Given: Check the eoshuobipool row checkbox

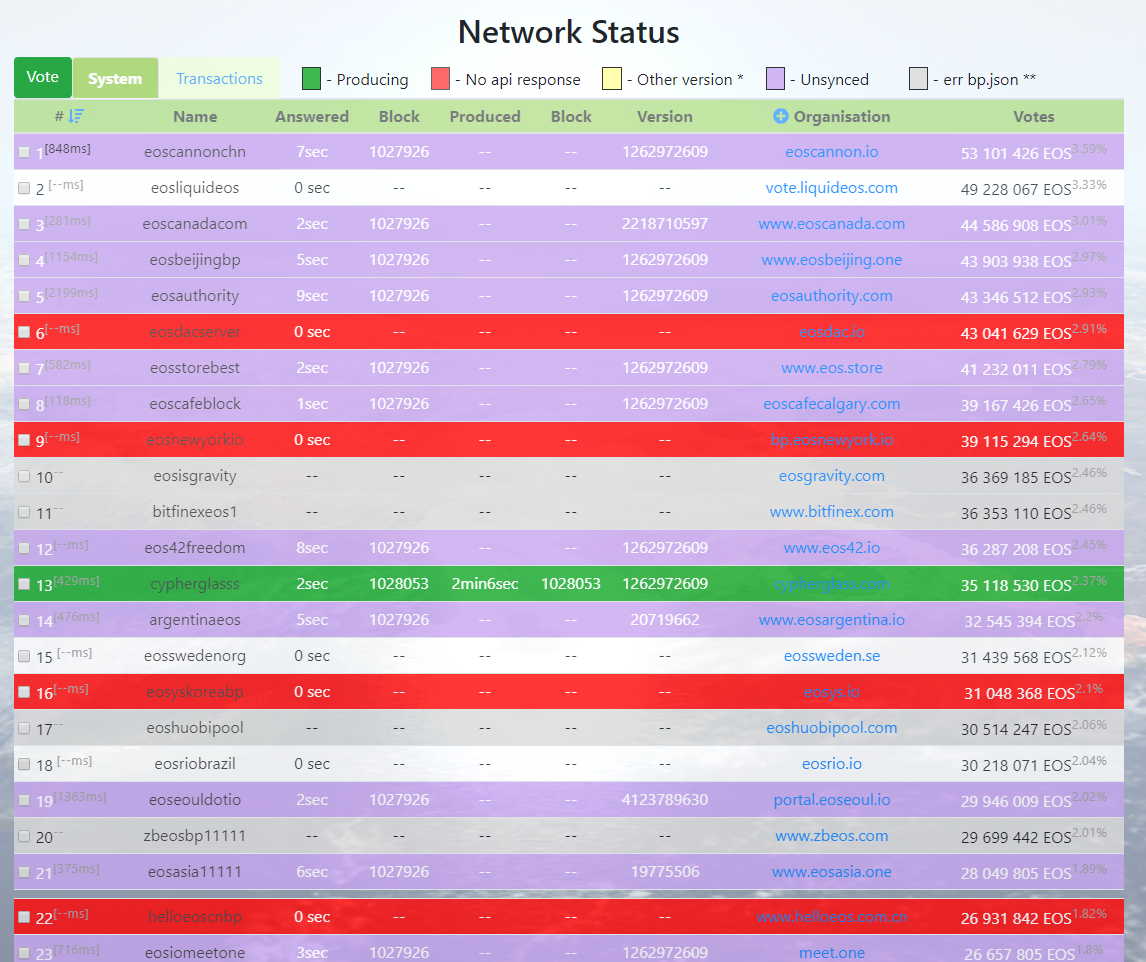Looking at the screenshot, I should (x=24, y=728).
